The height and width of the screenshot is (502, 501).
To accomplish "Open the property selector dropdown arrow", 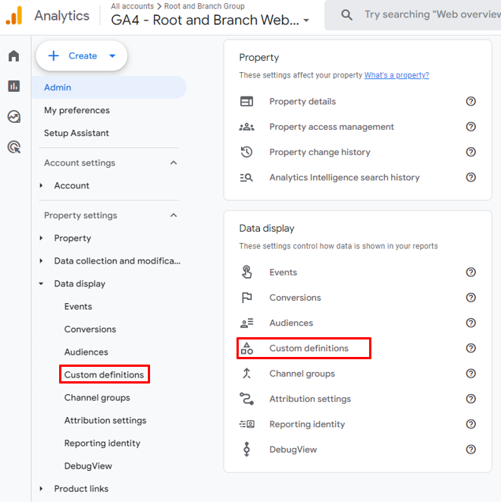I will click(306, 21).
